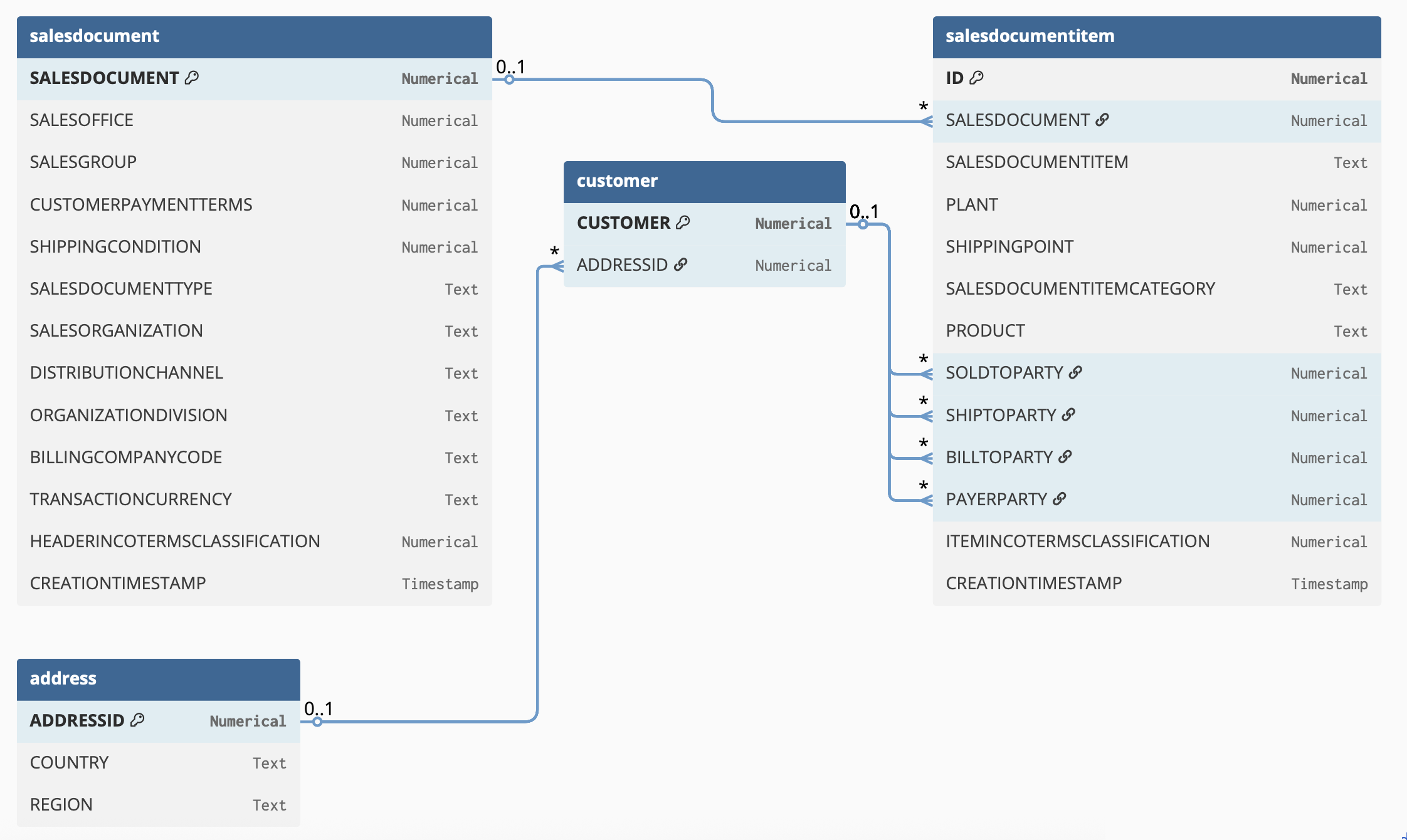Image resolution: width=1407 pixels, height=840 pixels.
Task: Click the link icon beside SHIPTOPARTY
Action: pyautogui.click(x=1068, y=415)
